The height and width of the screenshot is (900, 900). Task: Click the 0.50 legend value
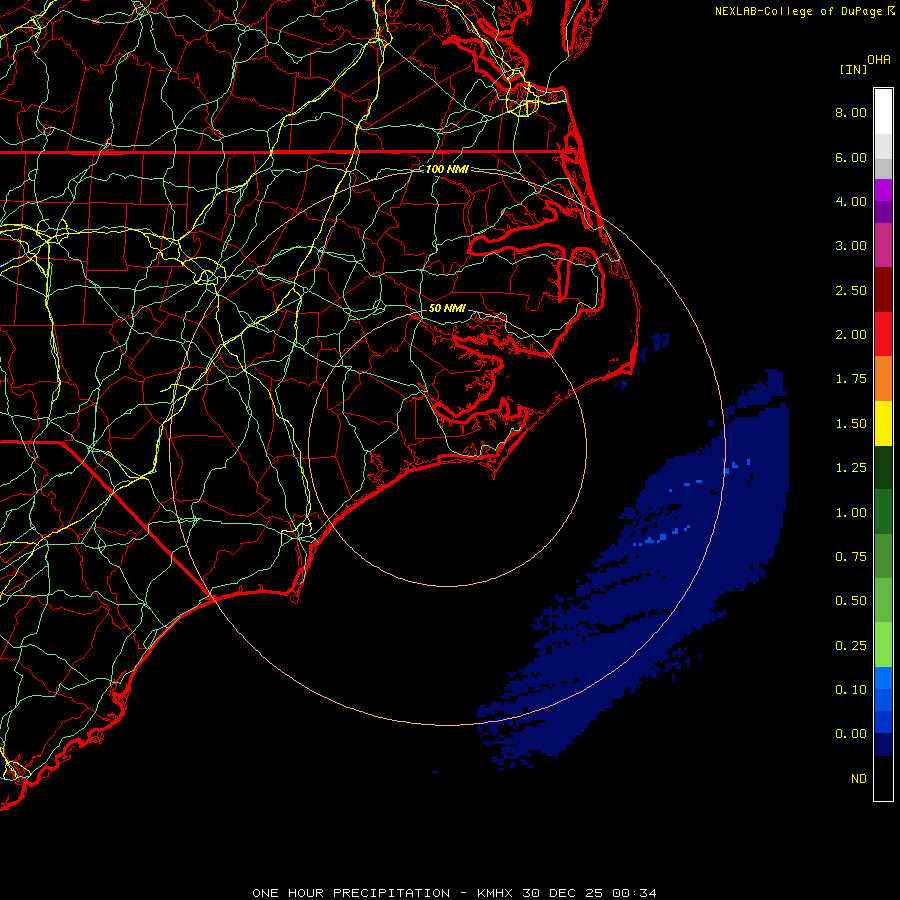pos(851,601)
